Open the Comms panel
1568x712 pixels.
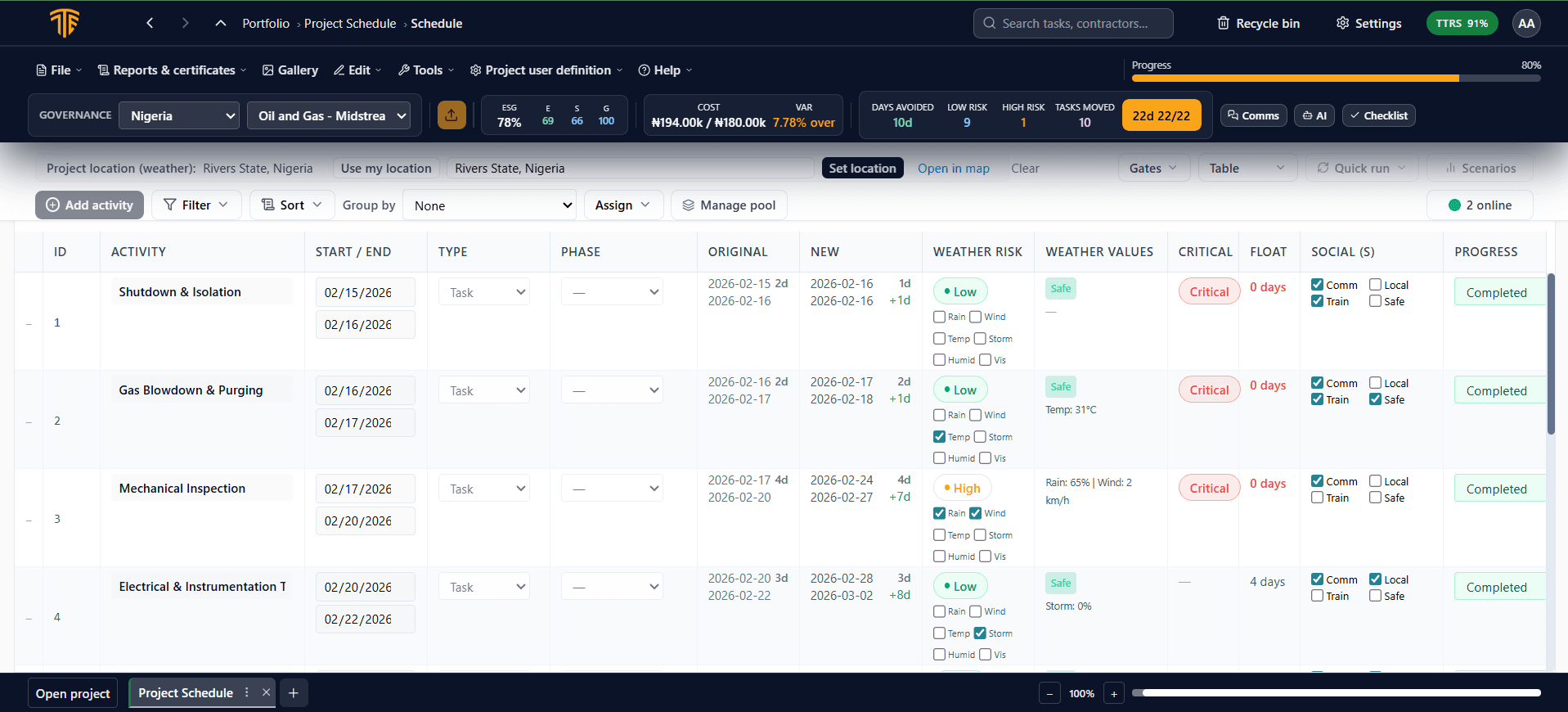tap(1253, 116)
